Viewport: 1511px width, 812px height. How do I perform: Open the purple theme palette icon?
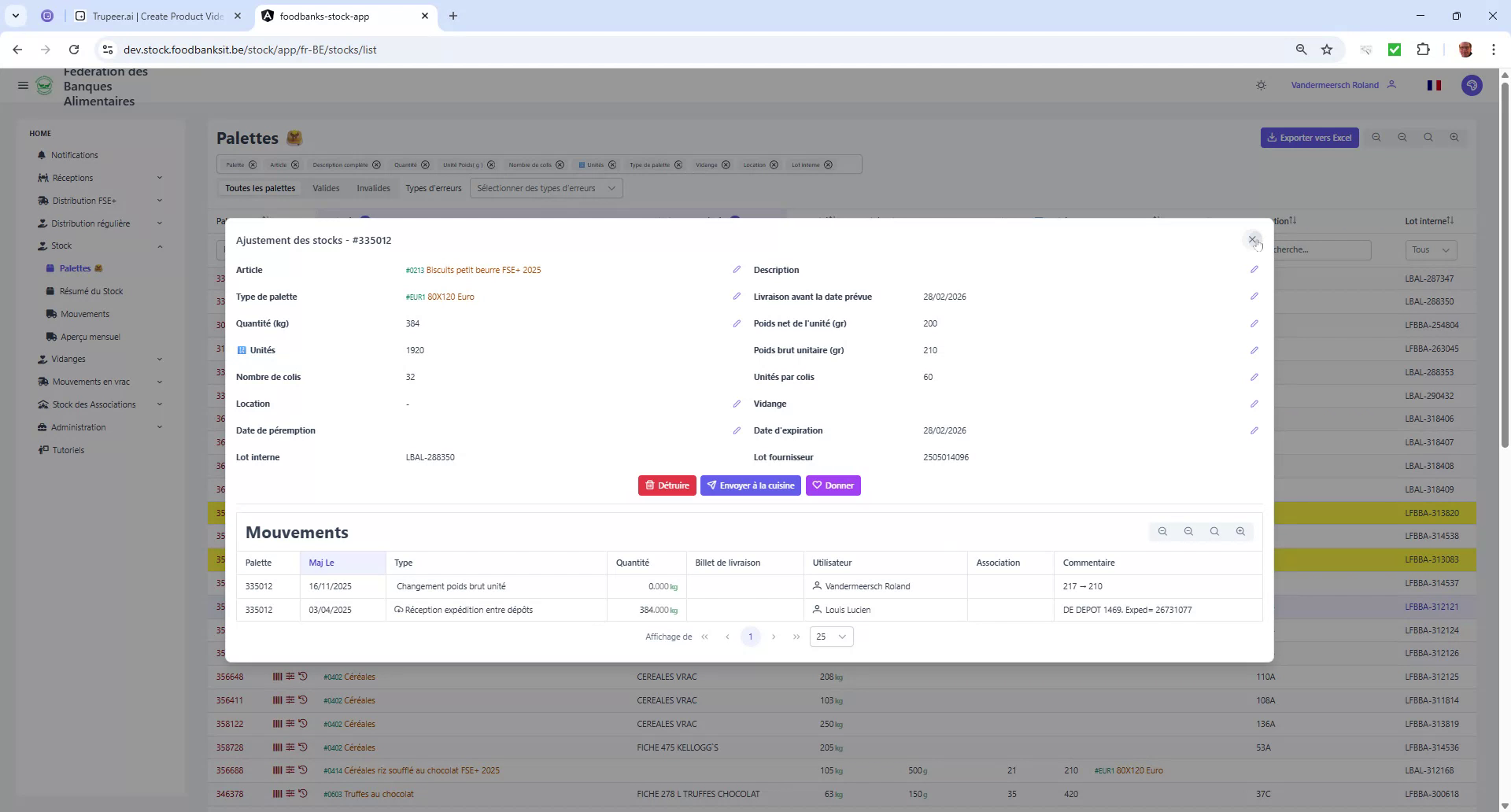1471,85
